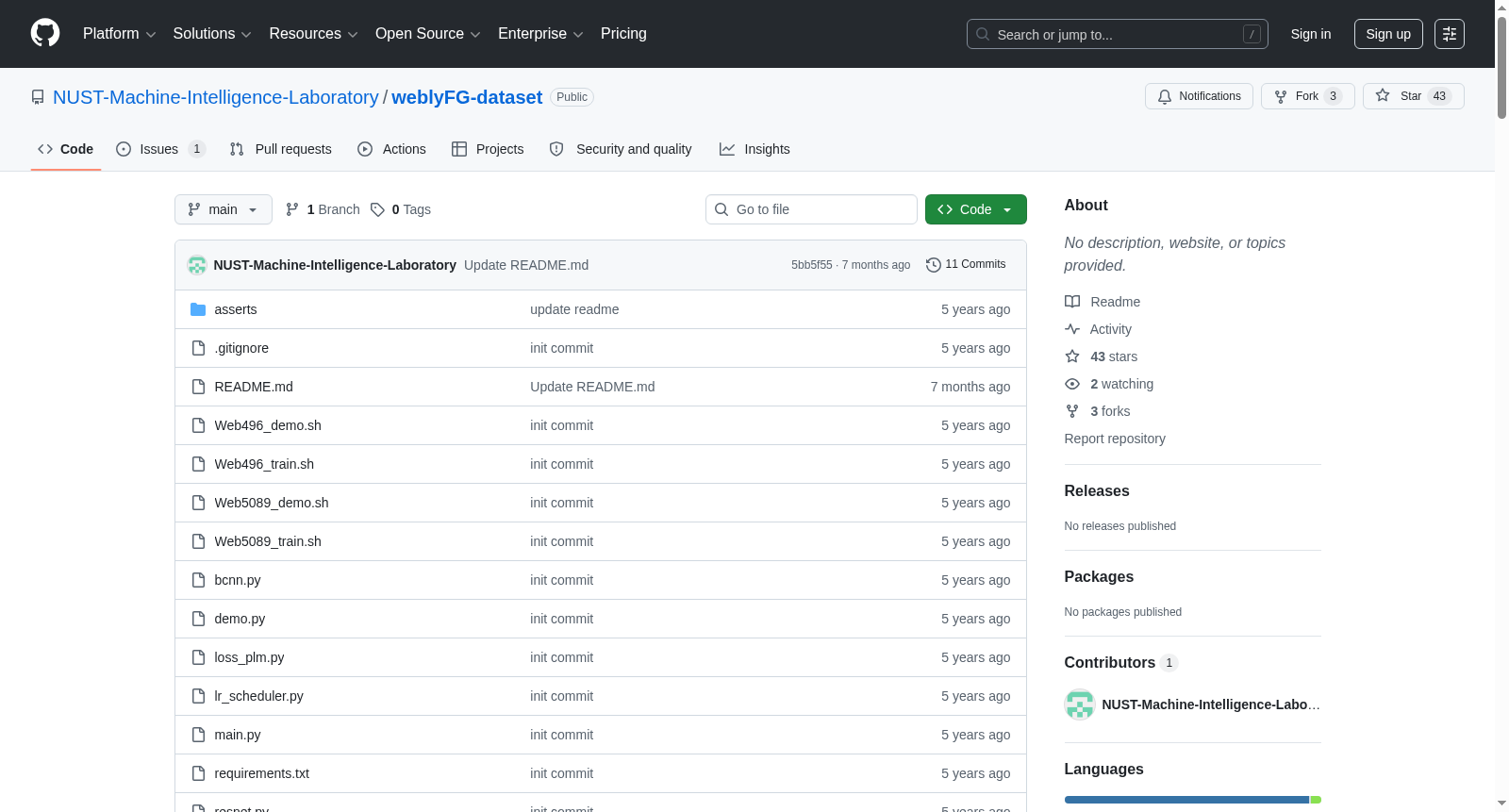Screen dimensions: 1509x812
Task: Open the requirements.txt file
Action: click(261, 773)
